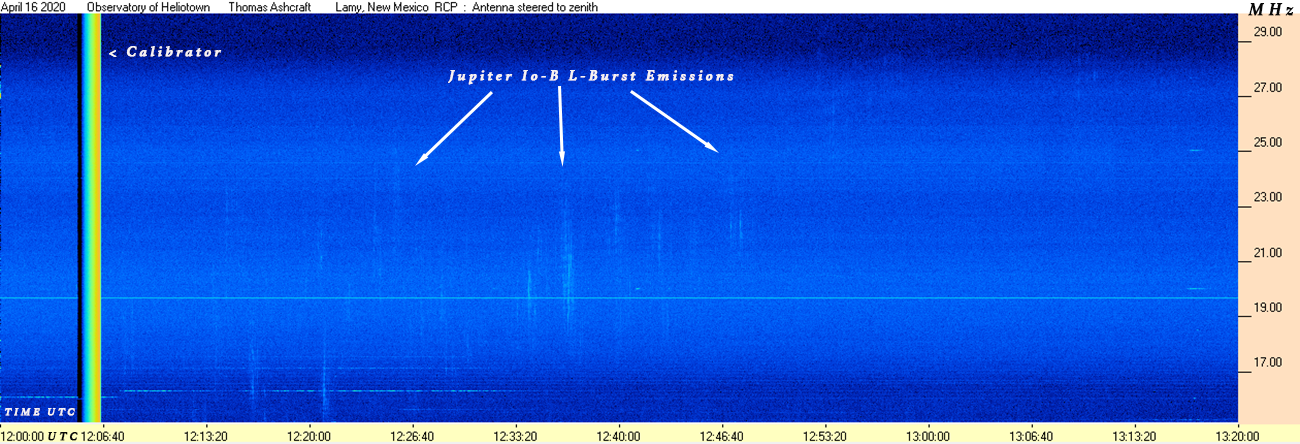Click the Jupiter Io-B L-Burst Emissions caption
This screenshot has width=1300, height=444.
591,76
